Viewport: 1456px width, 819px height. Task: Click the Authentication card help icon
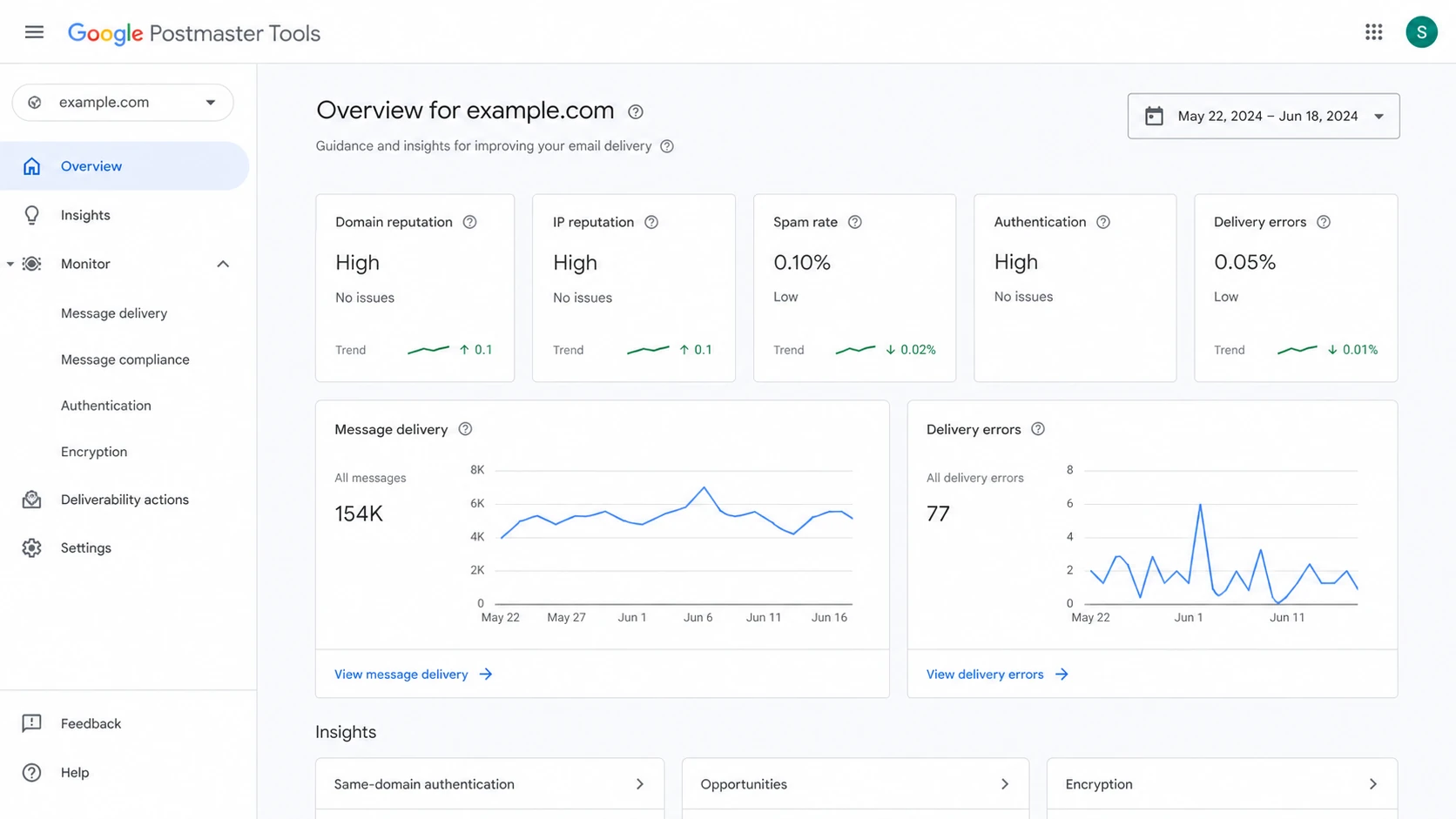tap(1103, 222)
